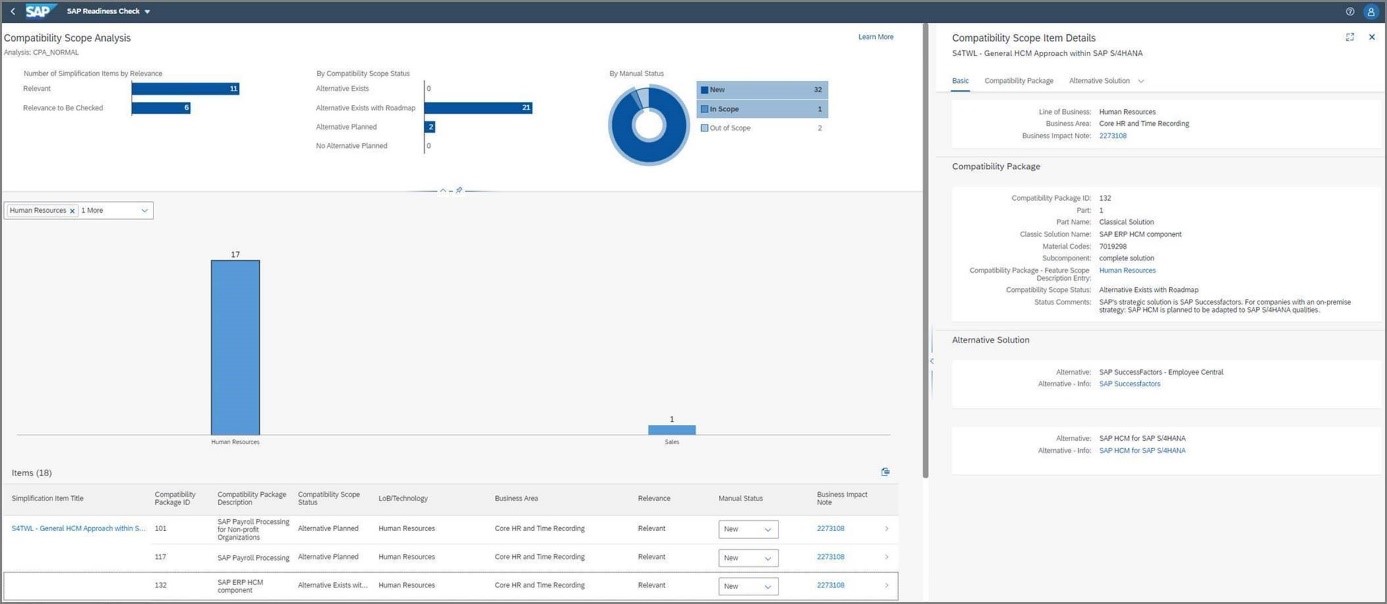
Task: Collapse the header with the up chevron
Action: [443, 190]
